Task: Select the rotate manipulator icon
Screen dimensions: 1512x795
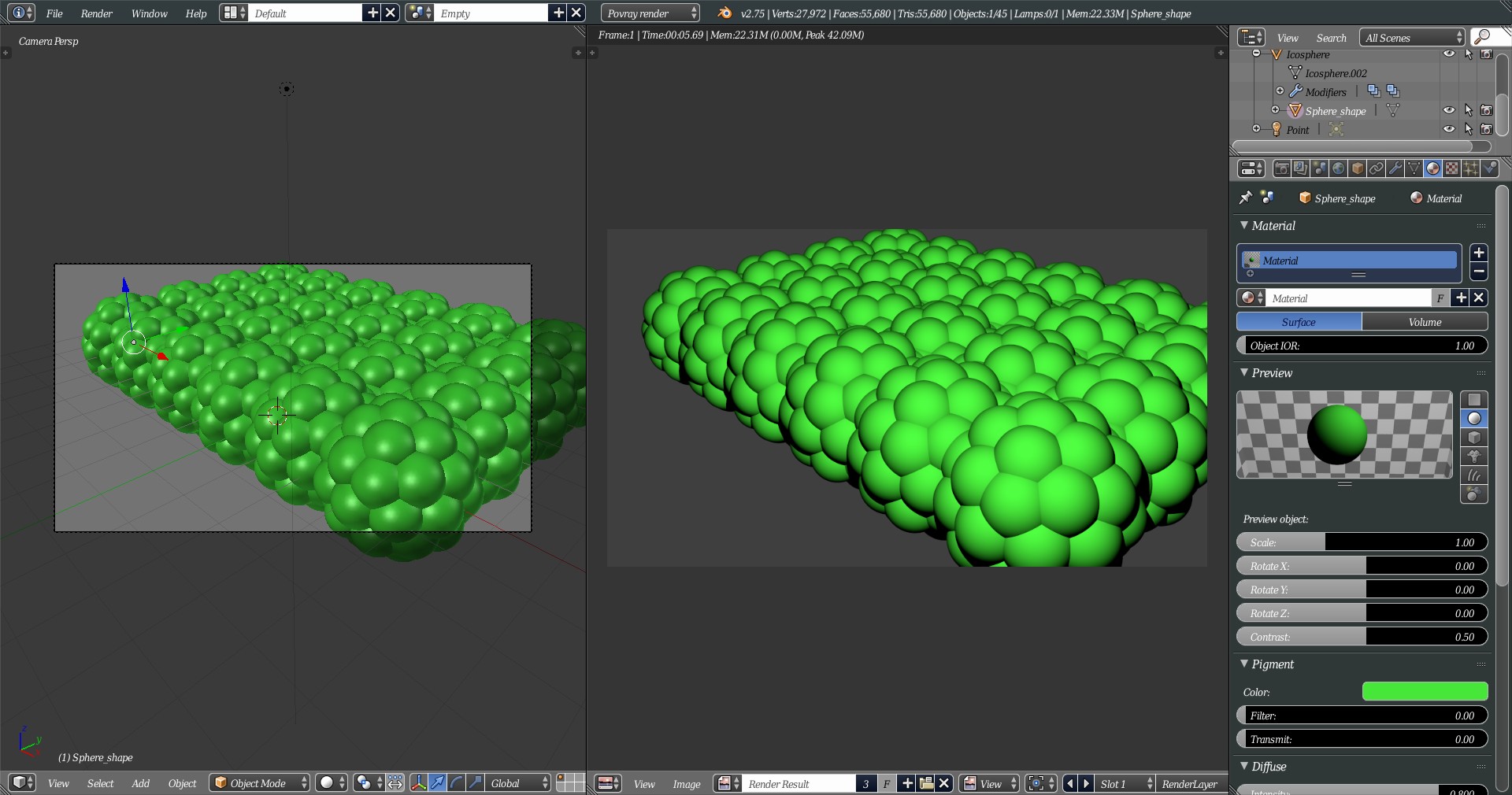Action: click(x=457, y=782)
